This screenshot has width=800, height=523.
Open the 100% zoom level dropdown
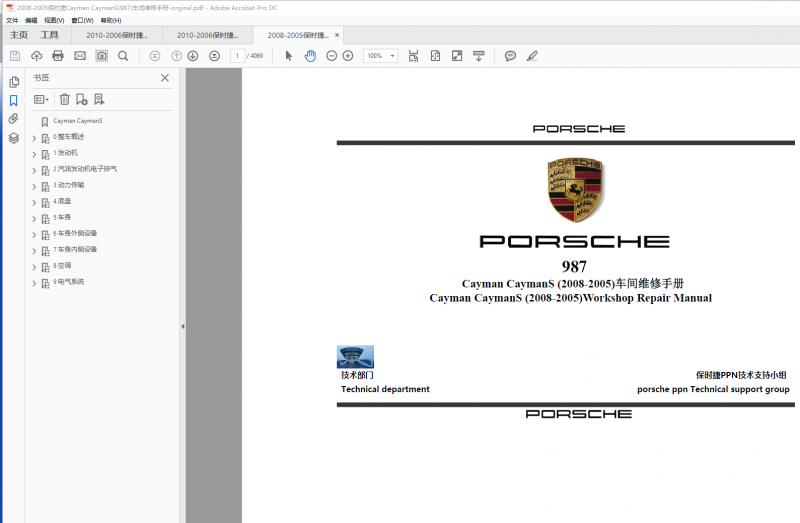point(392,56)
